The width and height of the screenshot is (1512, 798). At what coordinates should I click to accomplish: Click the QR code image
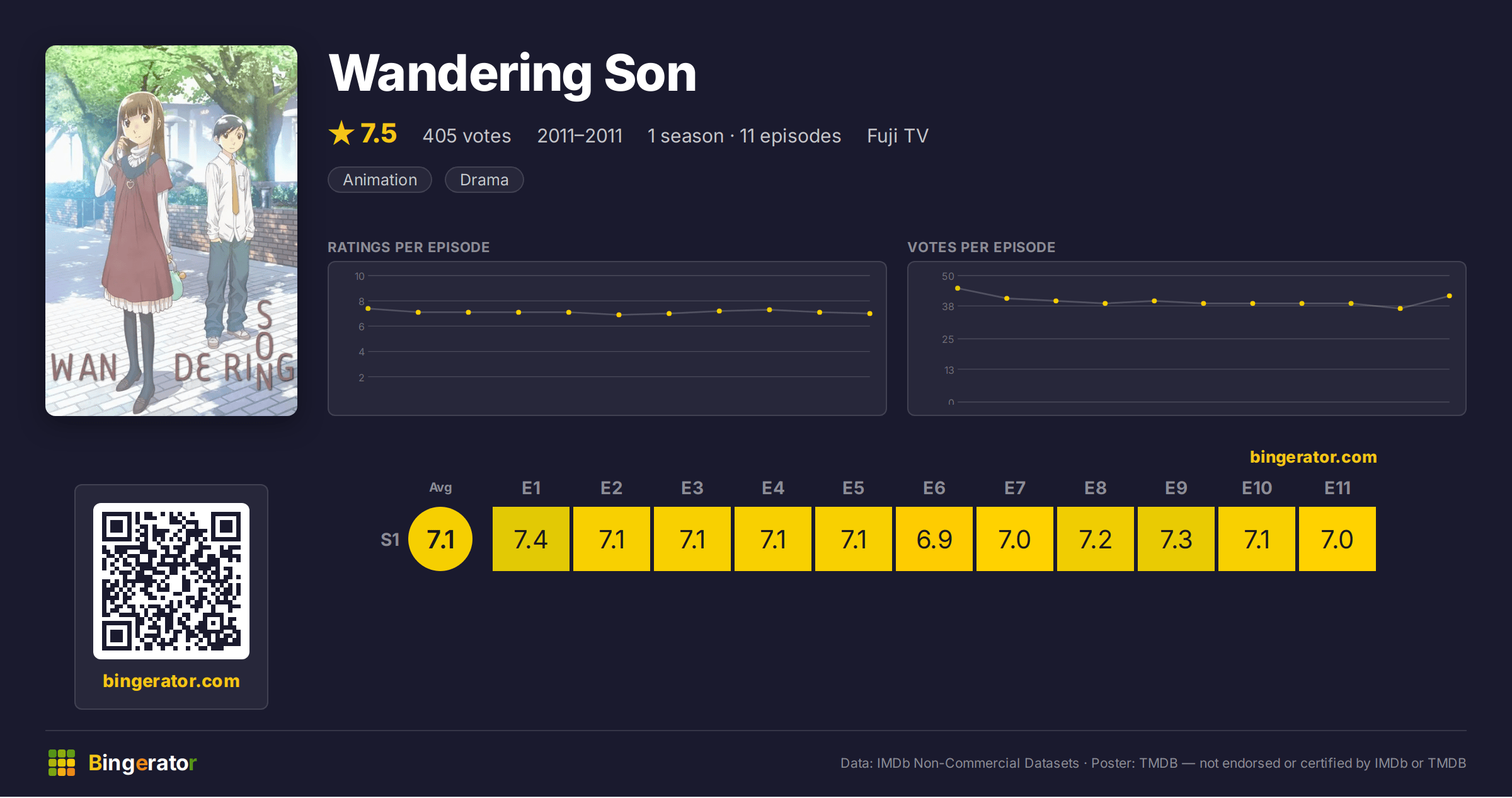[171, 581]
